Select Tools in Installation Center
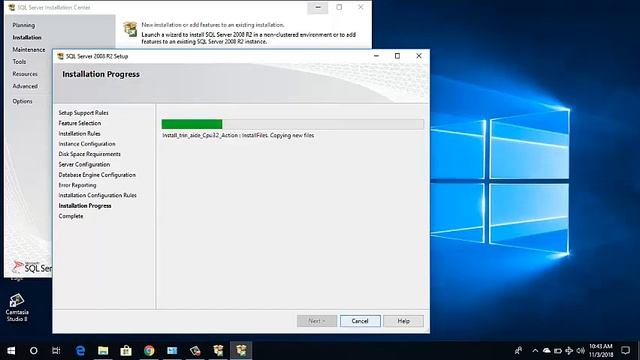640x360 pixels. (19, 62)
